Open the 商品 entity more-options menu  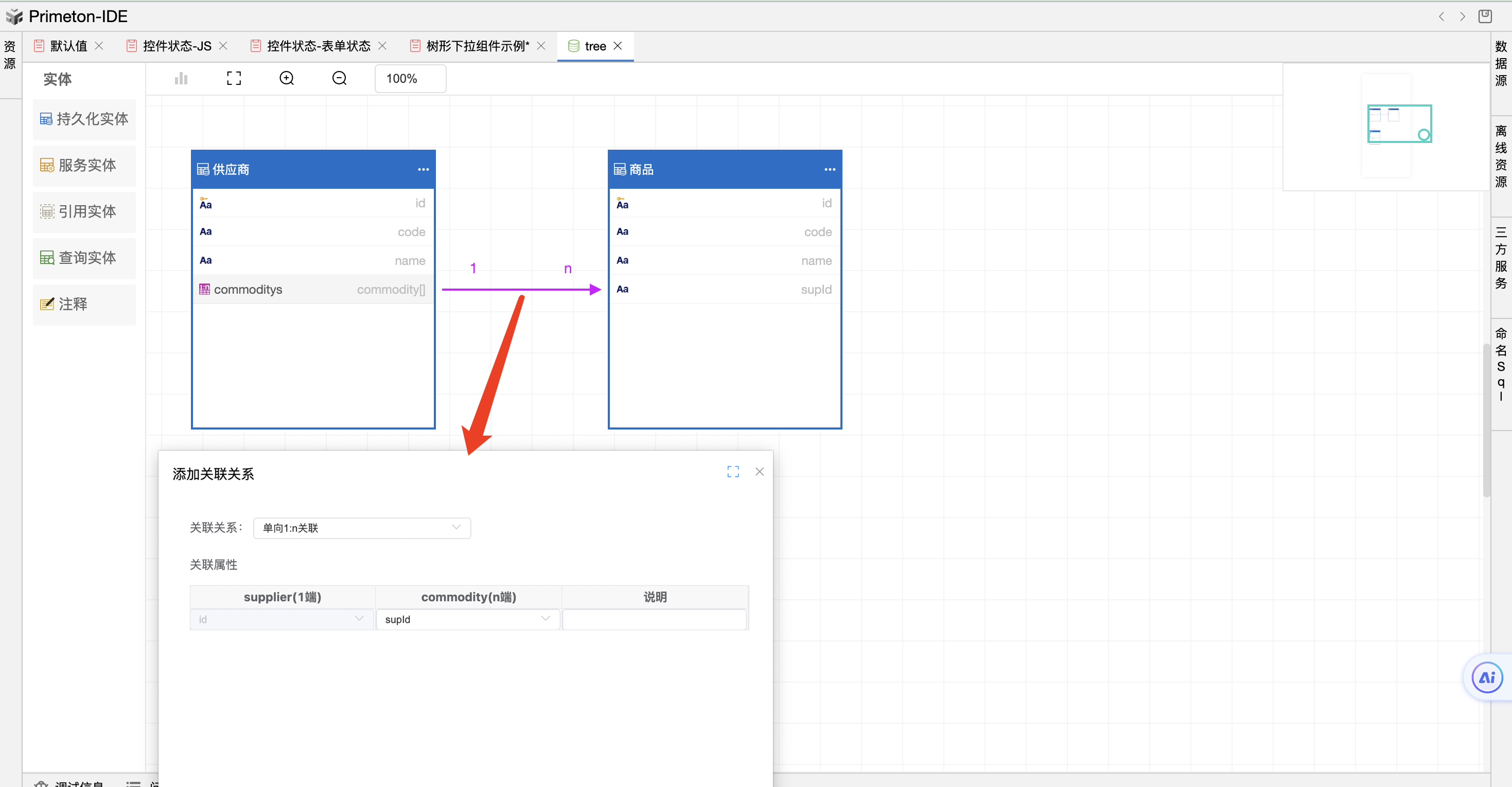coord(830,170)
